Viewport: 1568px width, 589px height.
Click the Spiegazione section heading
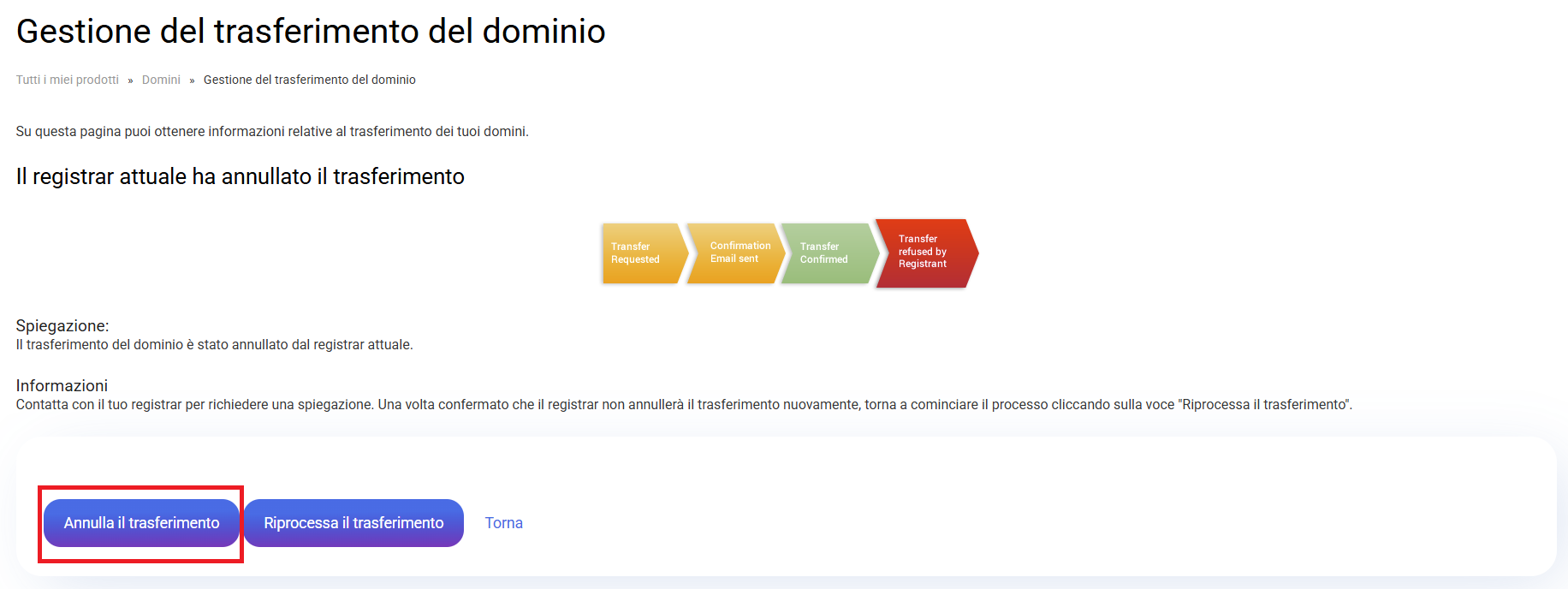(62, 326)
